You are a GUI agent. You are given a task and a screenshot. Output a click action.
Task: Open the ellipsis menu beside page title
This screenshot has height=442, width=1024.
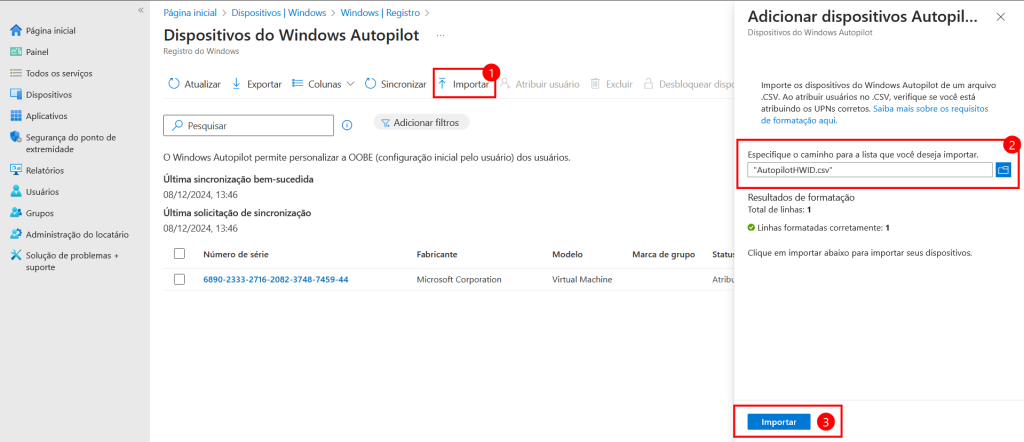(441, 35)
